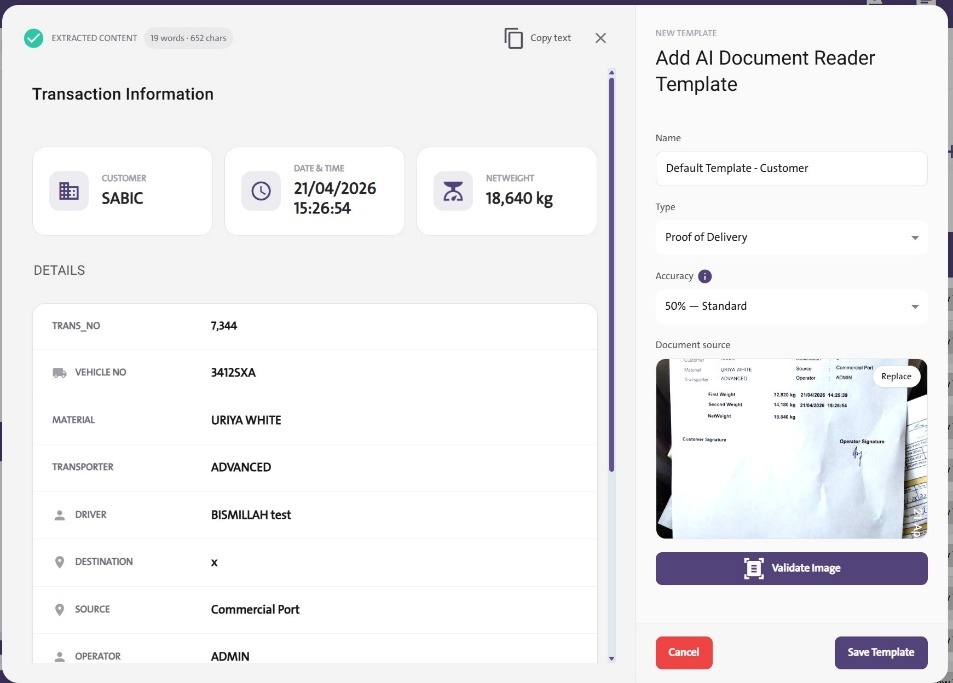Click the 18,640 kg netweight value

519,198
